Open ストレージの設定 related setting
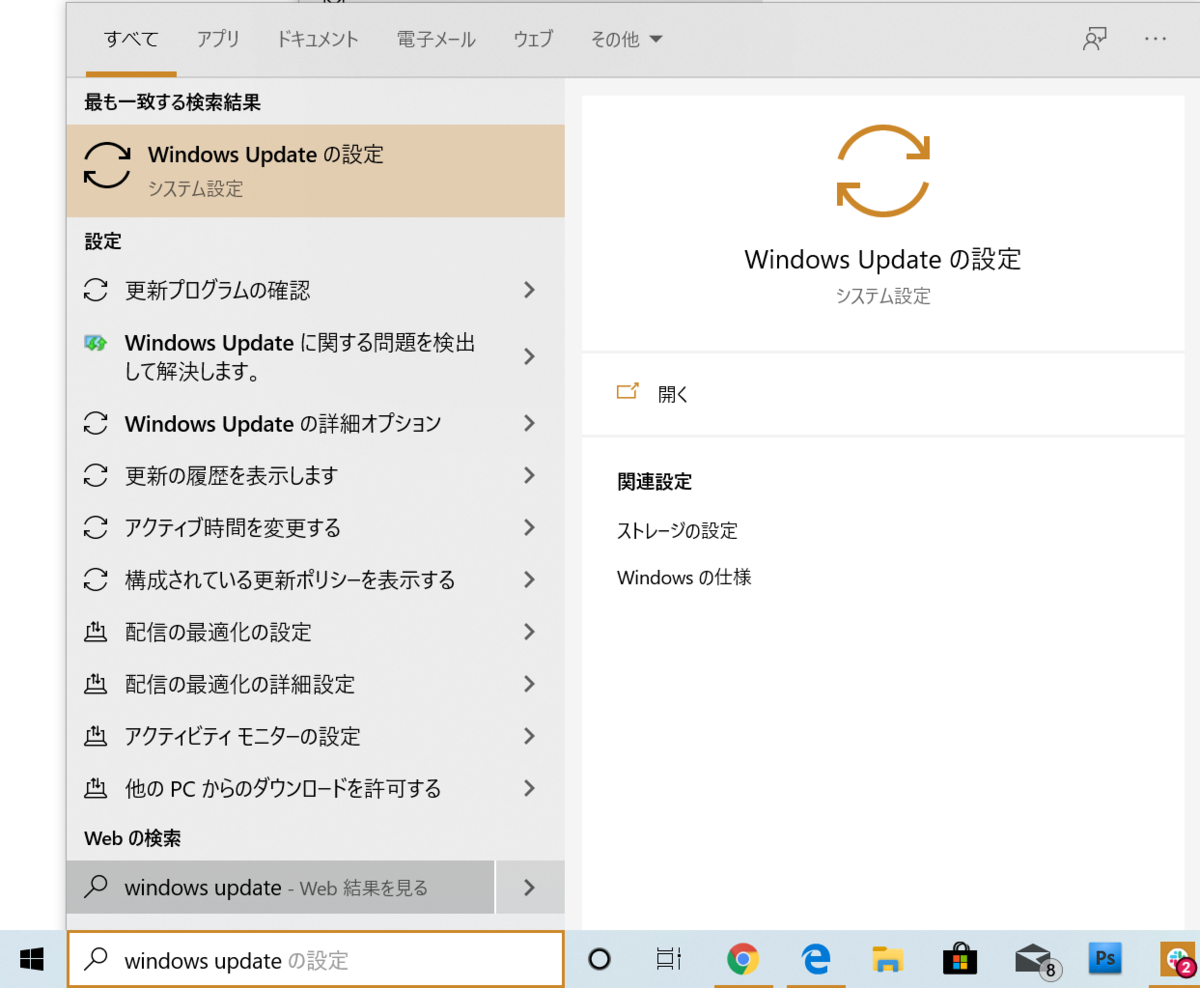The height and width of the screenshot is (988, 1200). (677, 531)
